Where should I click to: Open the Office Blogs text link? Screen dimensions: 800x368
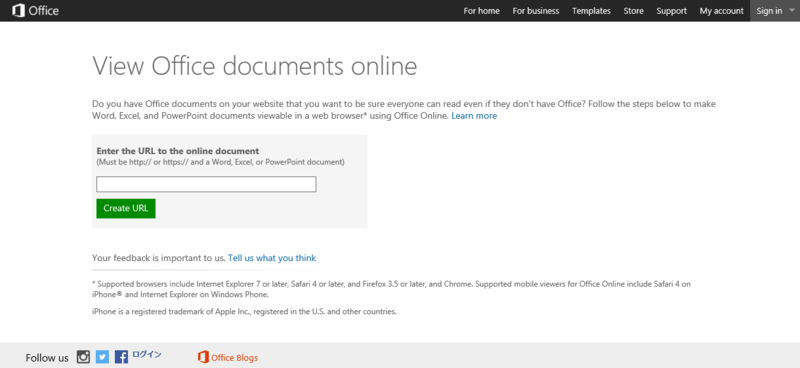(234, 358)
